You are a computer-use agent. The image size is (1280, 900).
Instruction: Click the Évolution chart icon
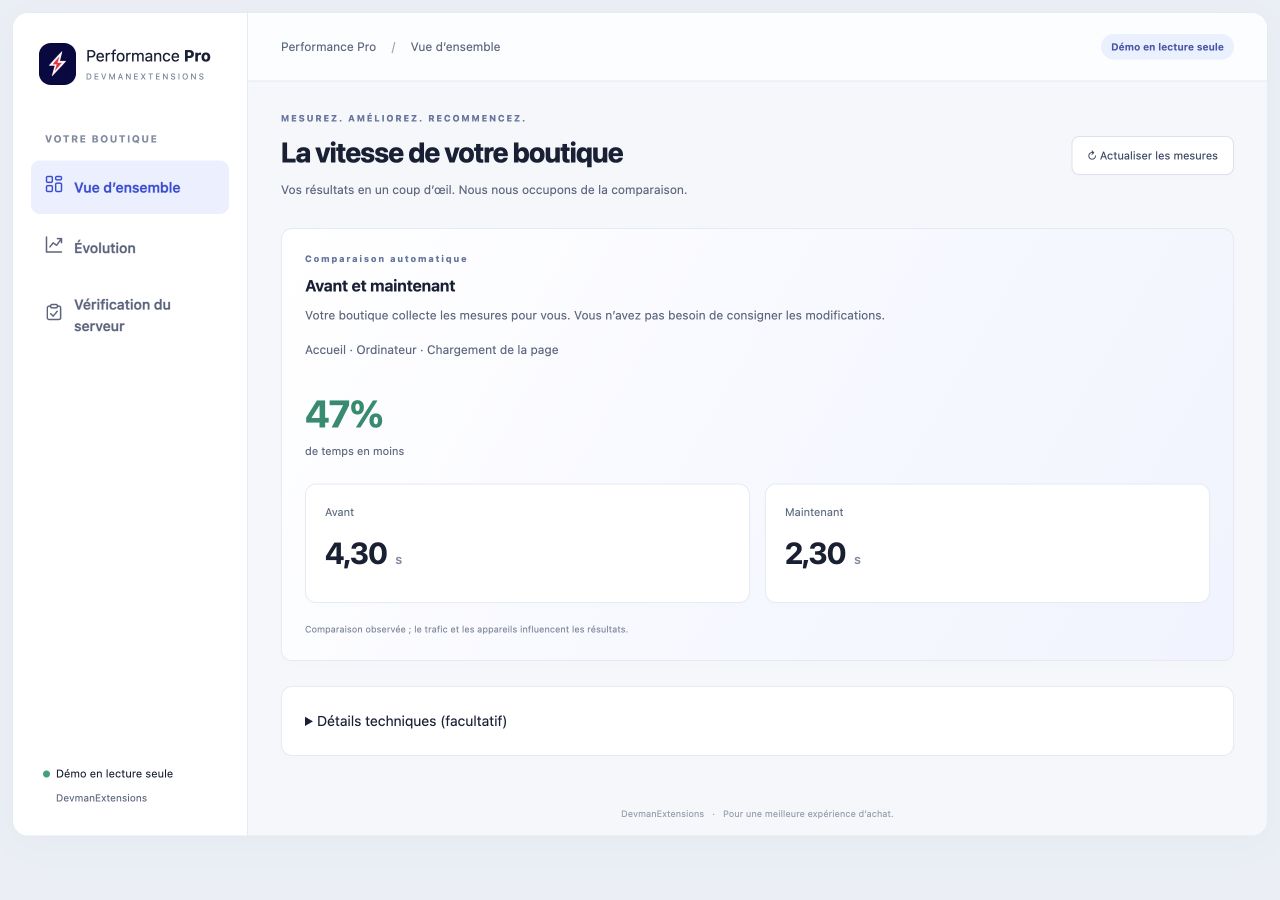54,245
